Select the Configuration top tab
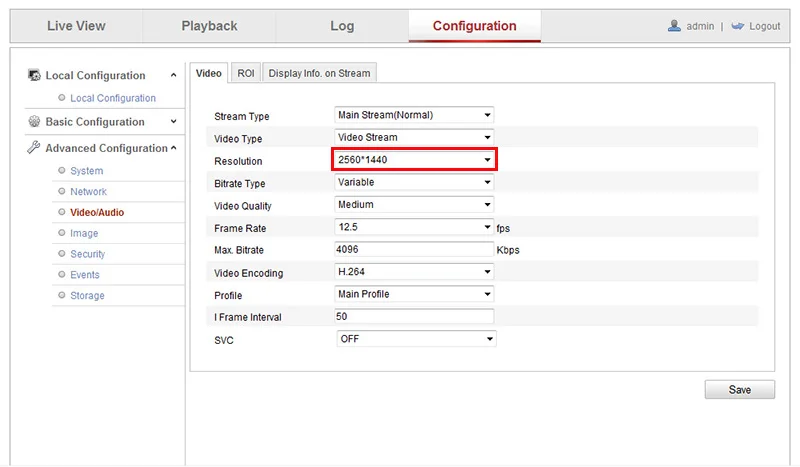The width and height of the screenshot is (800, 467). pos(474,26)
